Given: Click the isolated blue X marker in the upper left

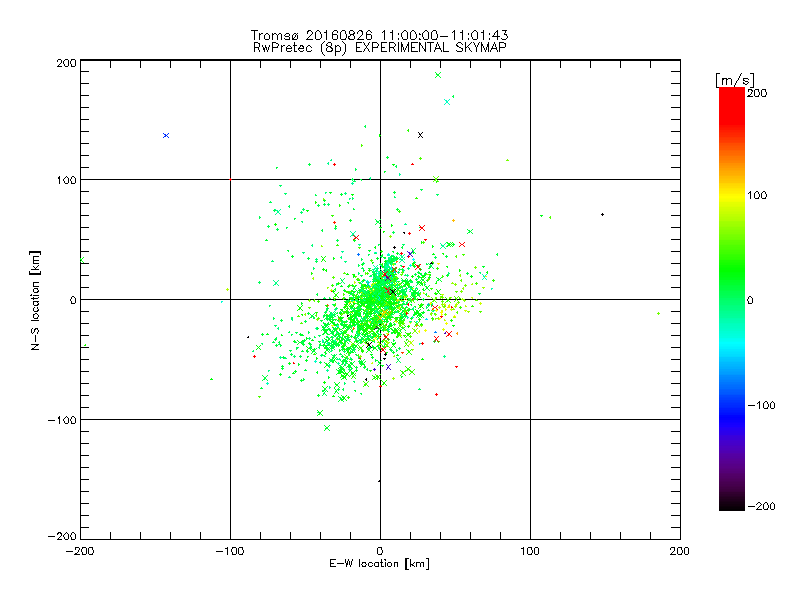Looking at the screenshot, I should 166,136.
